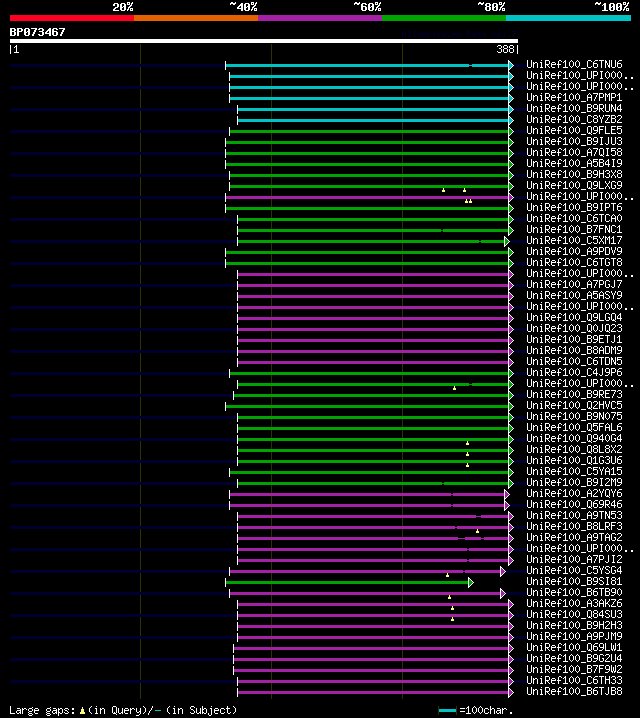Select the UniRef100_A9PJM9 label
Viewport: 640px width, 718px height.
tap(574, 636)
